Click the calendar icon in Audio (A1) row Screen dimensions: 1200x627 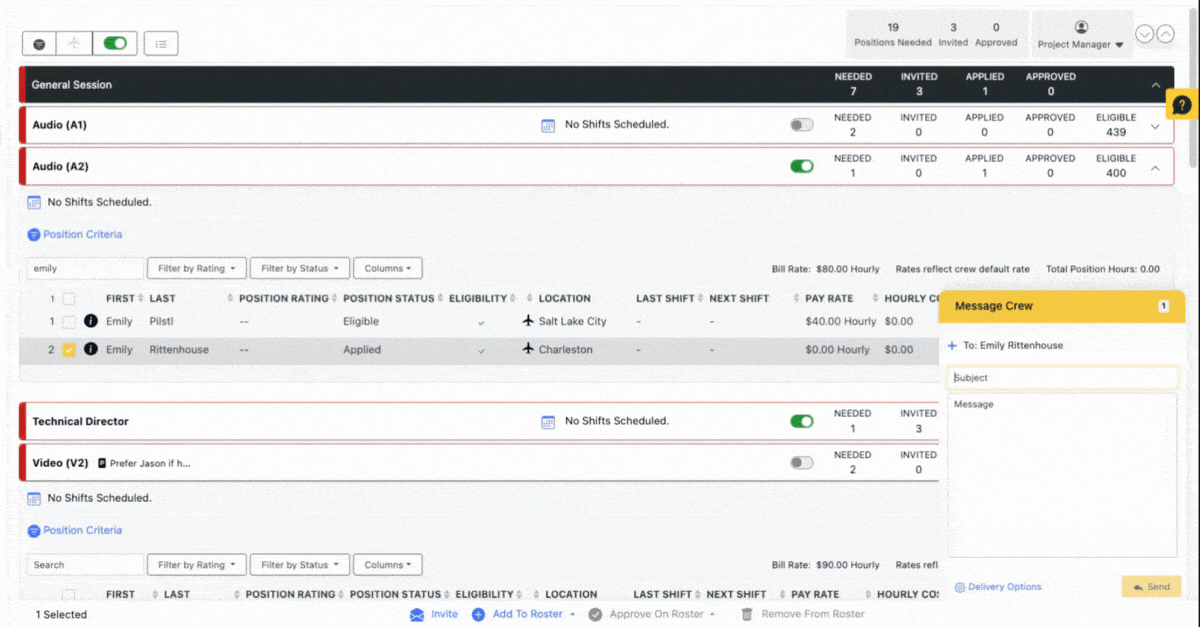548,125
